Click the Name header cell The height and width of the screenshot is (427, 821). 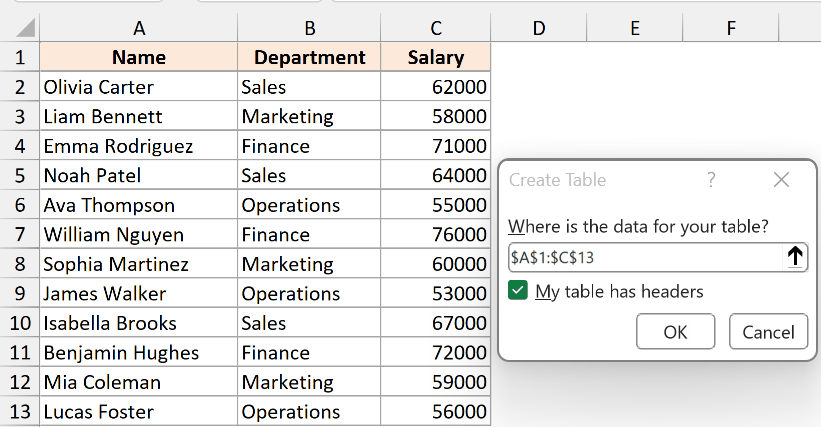(139, 57)
